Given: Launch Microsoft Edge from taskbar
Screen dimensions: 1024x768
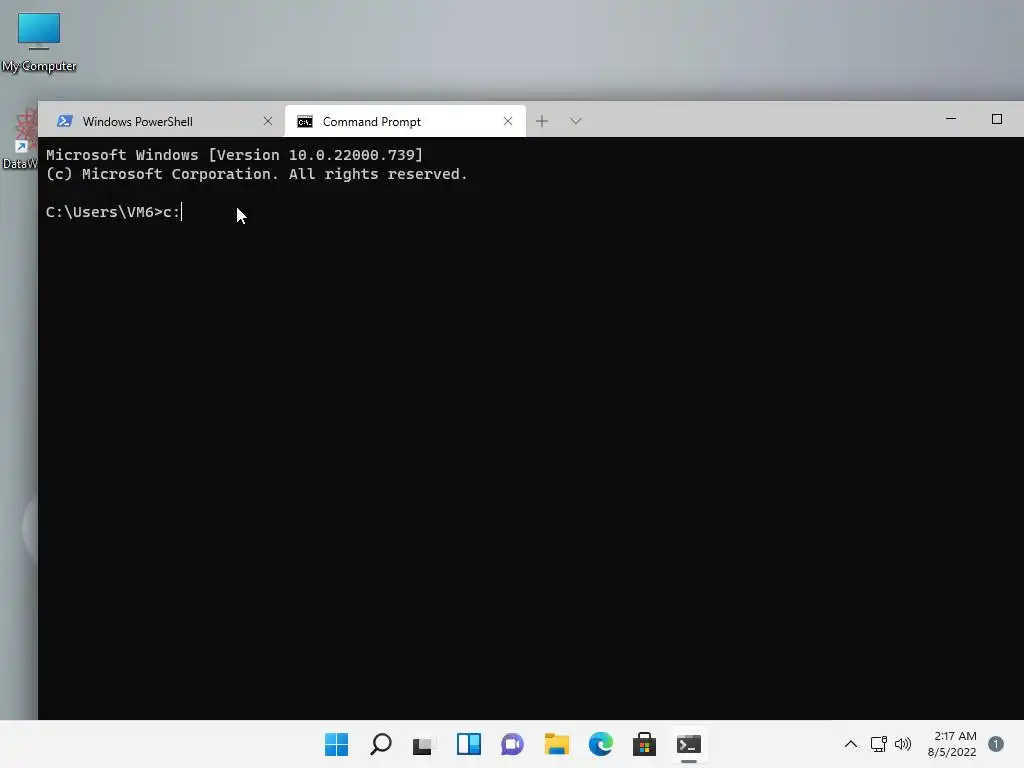Looking at the screenshot, I should pyautogui.click(x=601, y=744).
